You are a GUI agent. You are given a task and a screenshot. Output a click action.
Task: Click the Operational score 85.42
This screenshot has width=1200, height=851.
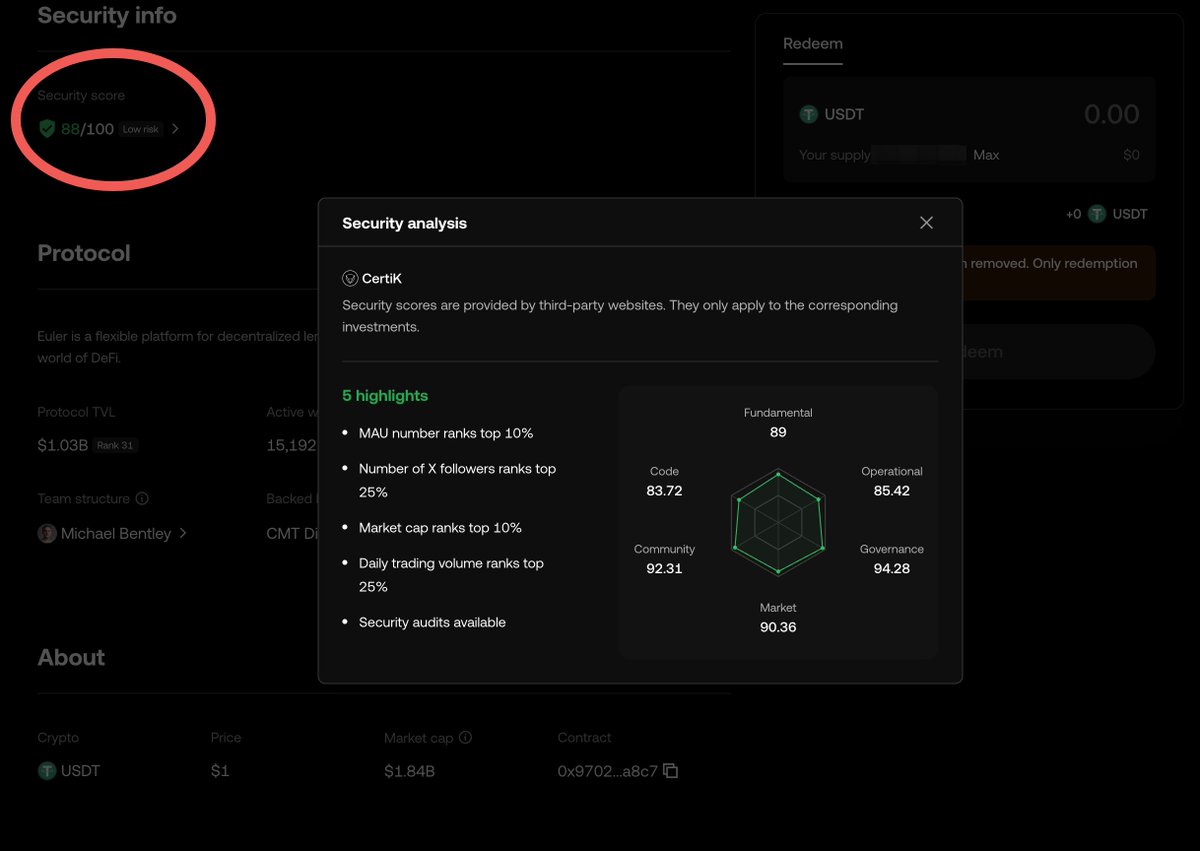point(891,491)
